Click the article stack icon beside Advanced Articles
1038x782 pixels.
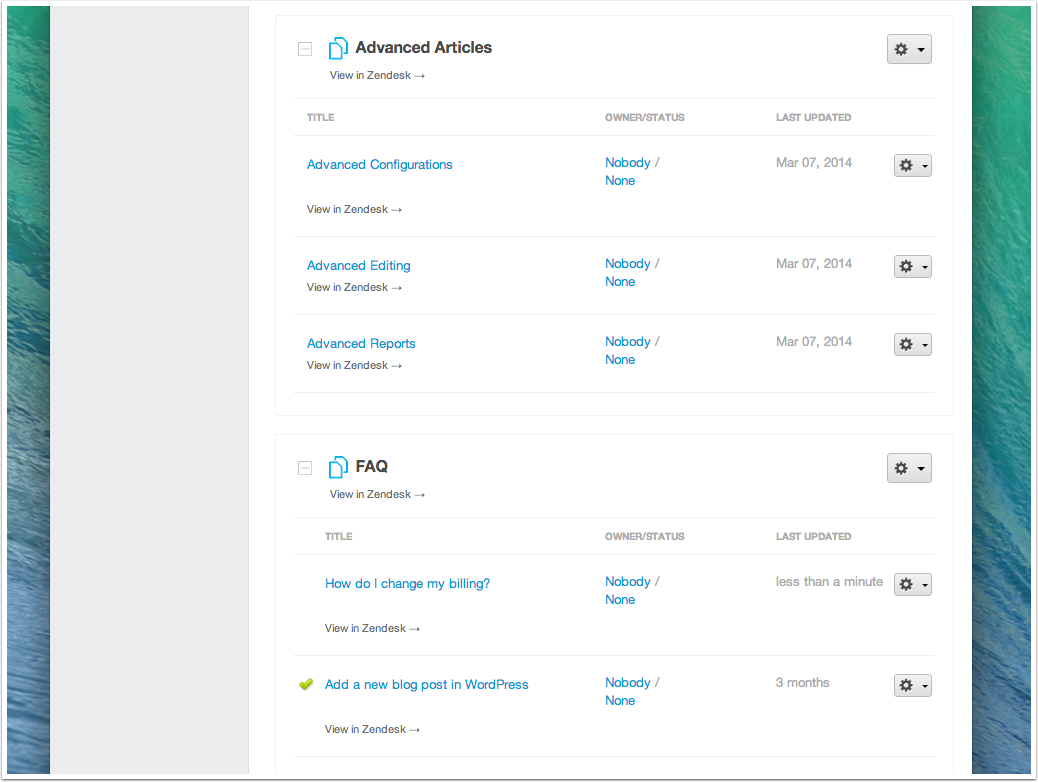click(338, 47)
